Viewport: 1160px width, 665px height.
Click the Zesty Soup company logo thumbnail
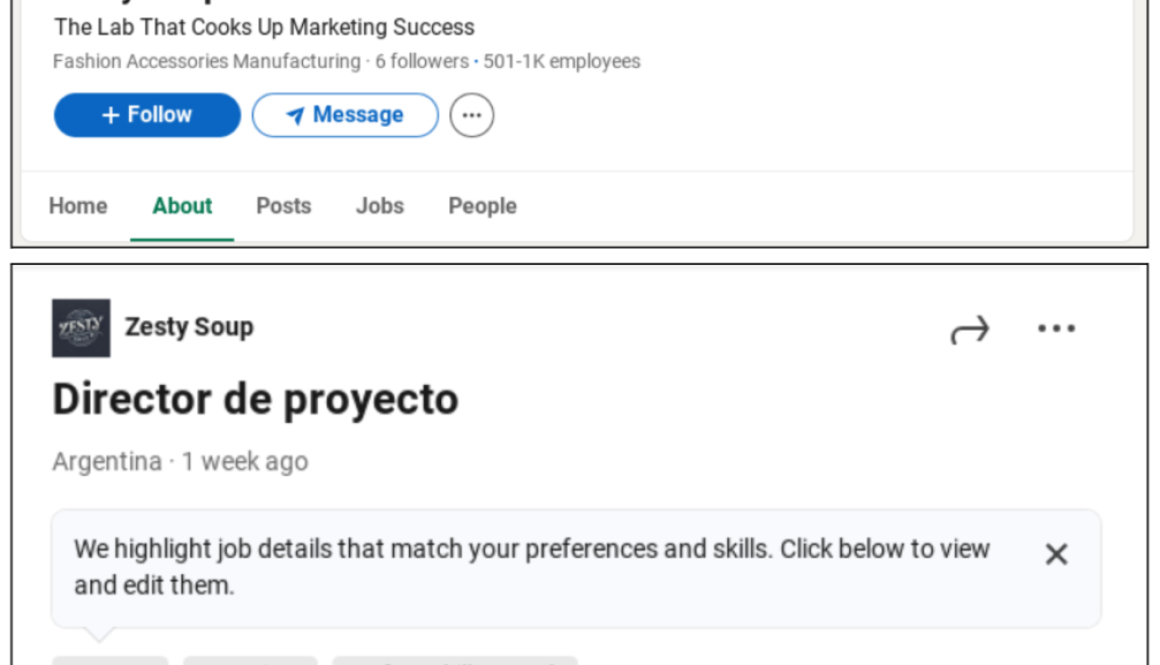pyautogui.click(x=81, y=328)
